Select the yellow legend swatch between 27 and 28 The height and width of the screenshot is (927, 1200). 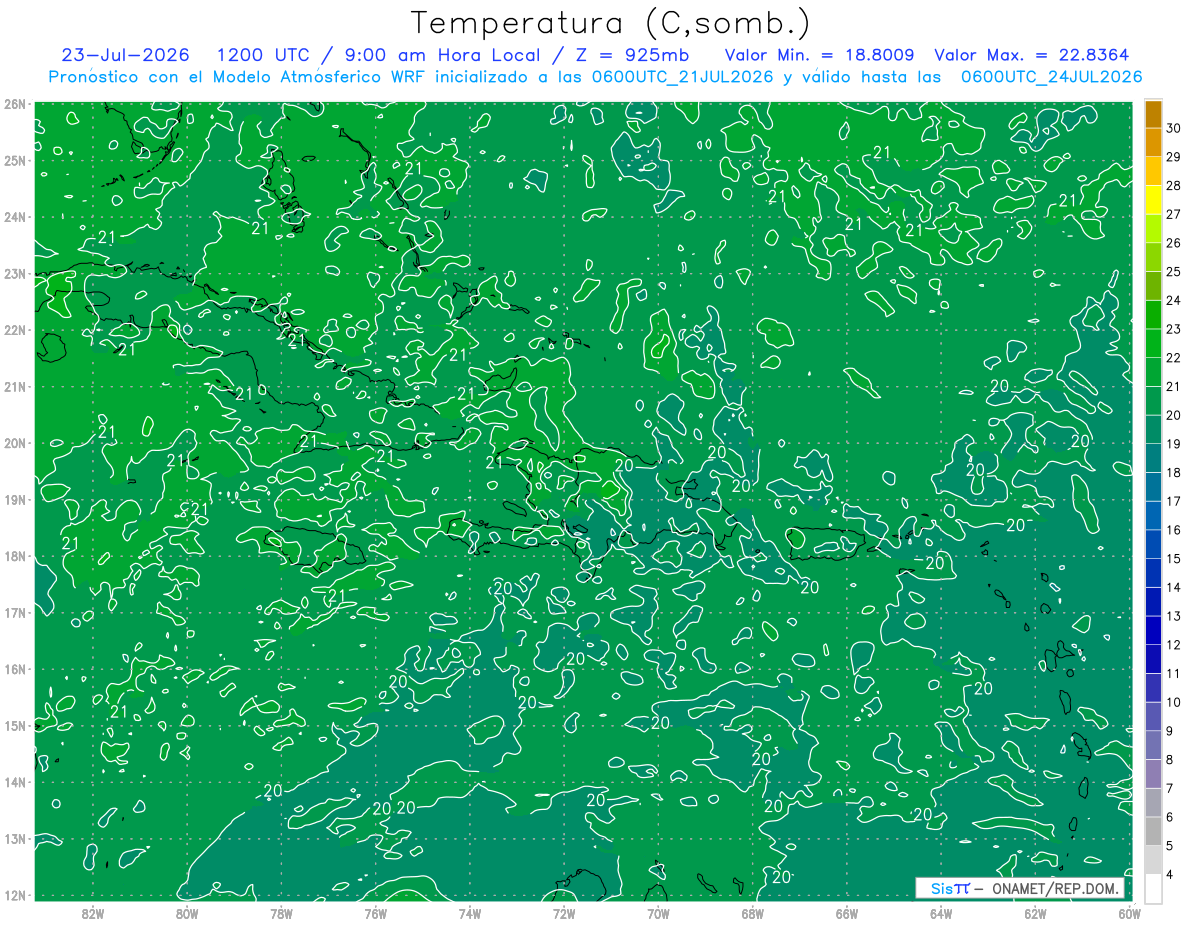[1153, 200]
